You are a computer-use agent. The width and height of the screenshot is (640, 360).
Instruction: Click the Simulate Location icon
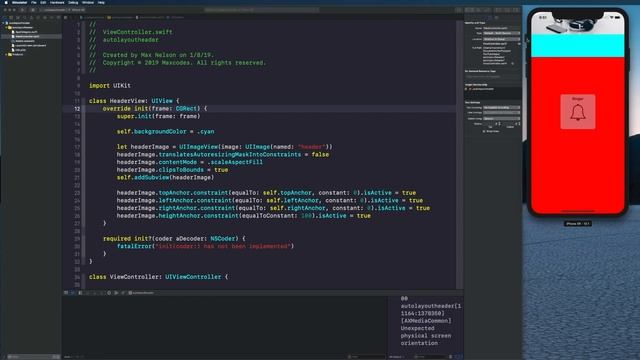[123, 293]
